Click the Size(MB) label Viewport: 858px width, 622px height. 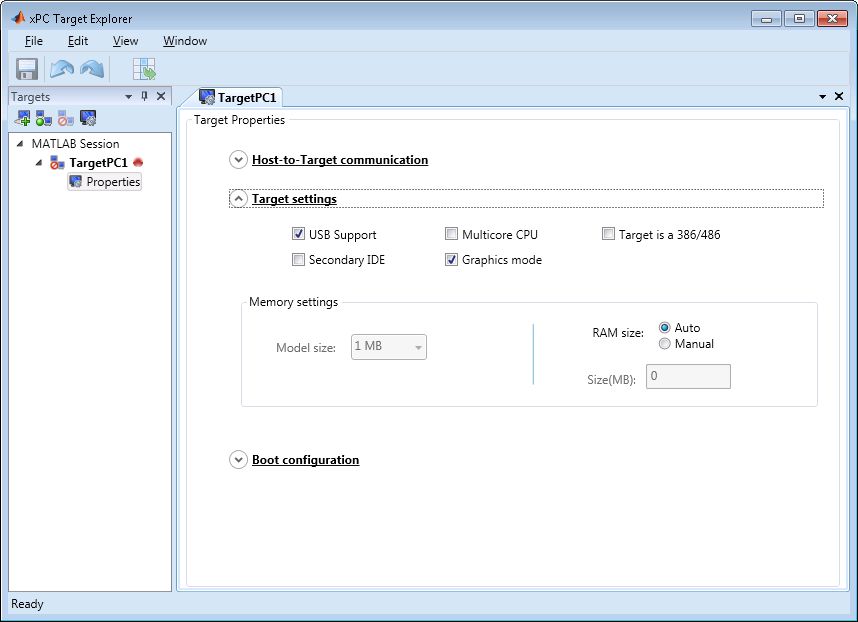[x=611, y=379]
